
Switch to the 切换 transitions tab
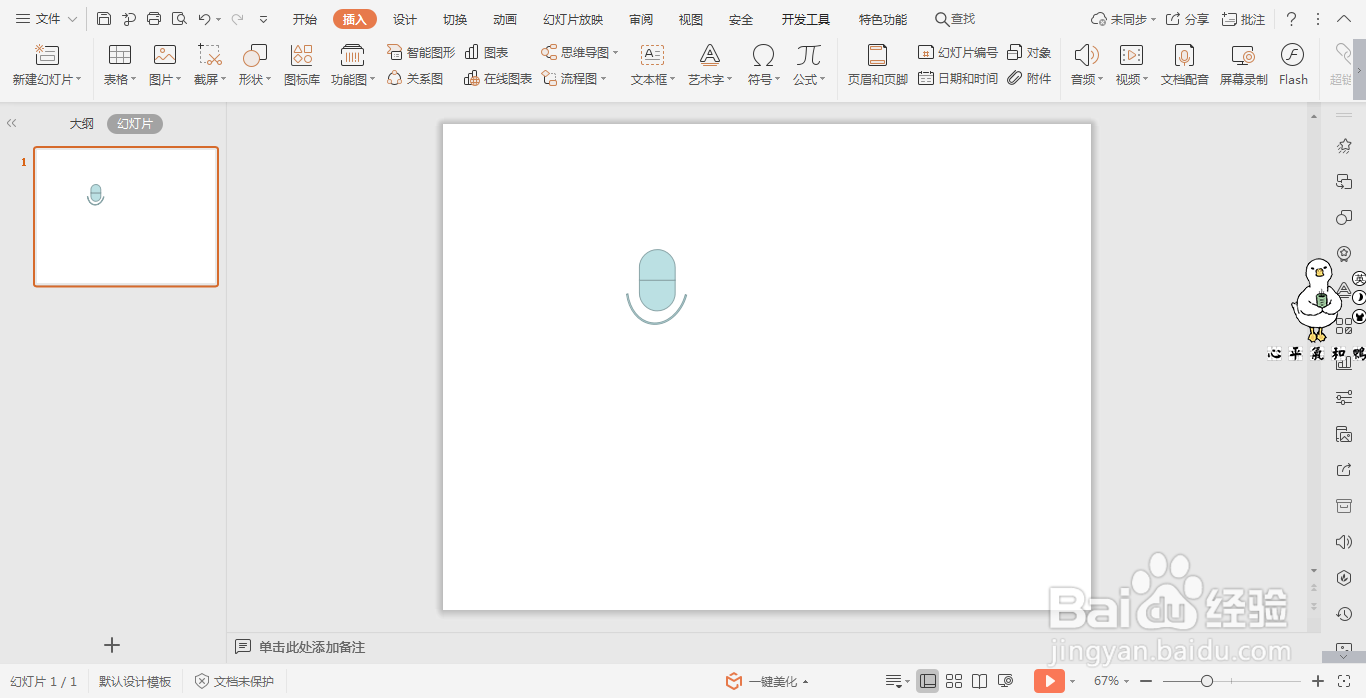tap(455, 19)
